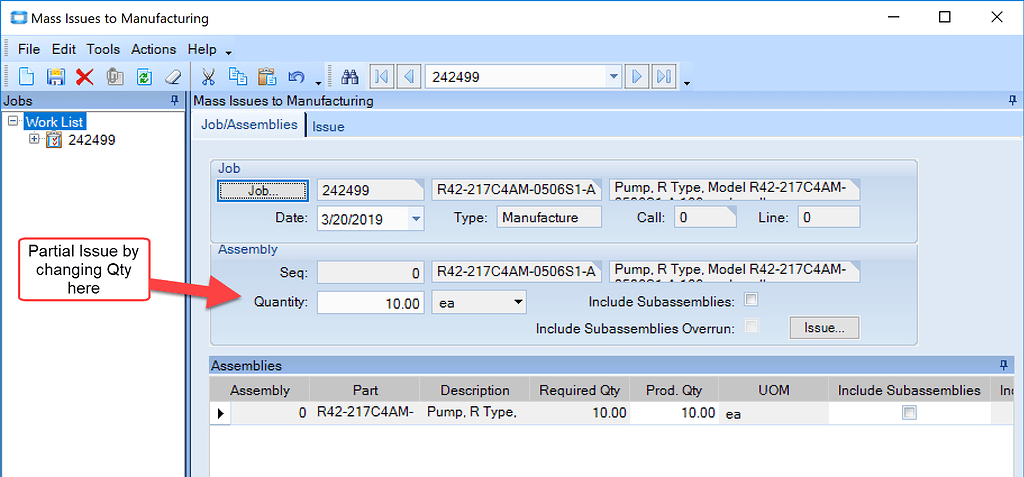Image resolution: width=1024 pixels, height=477 pixels.
Task: Switch to the Issue tab
Action: (328, 127)
